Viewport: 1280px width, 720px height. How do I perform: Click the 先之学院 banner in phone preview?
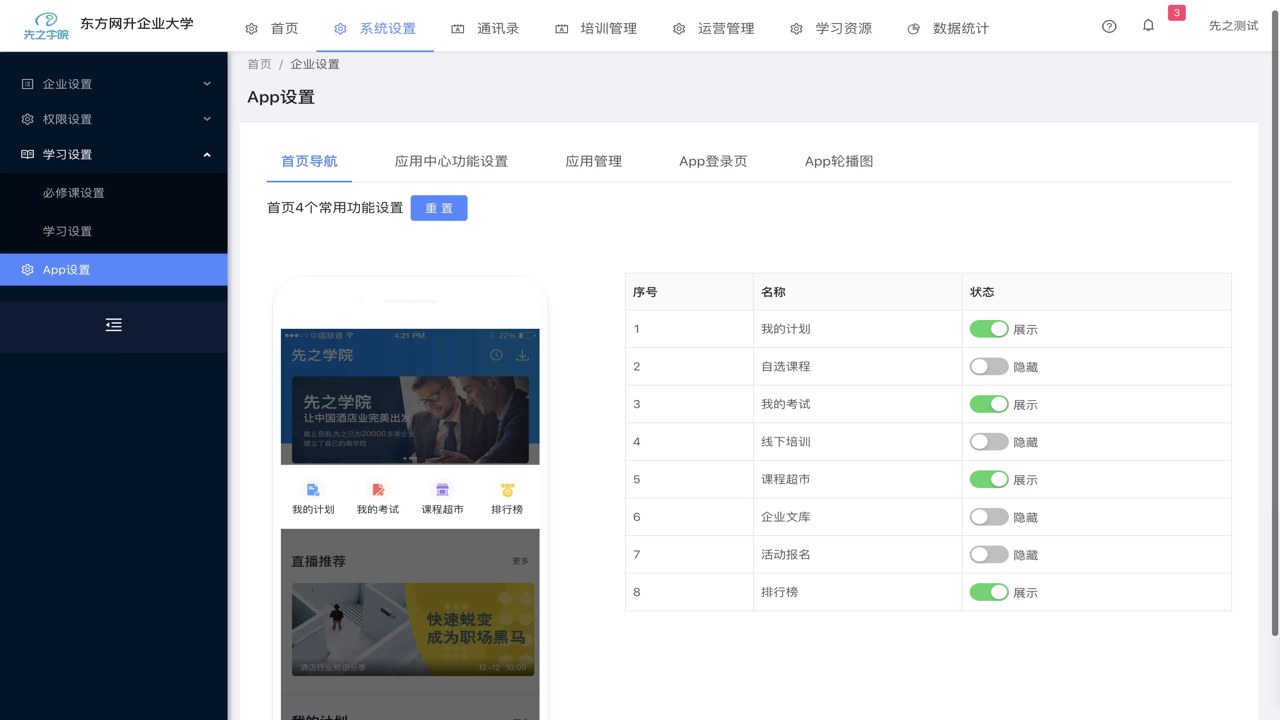click(x=410, y=420)
